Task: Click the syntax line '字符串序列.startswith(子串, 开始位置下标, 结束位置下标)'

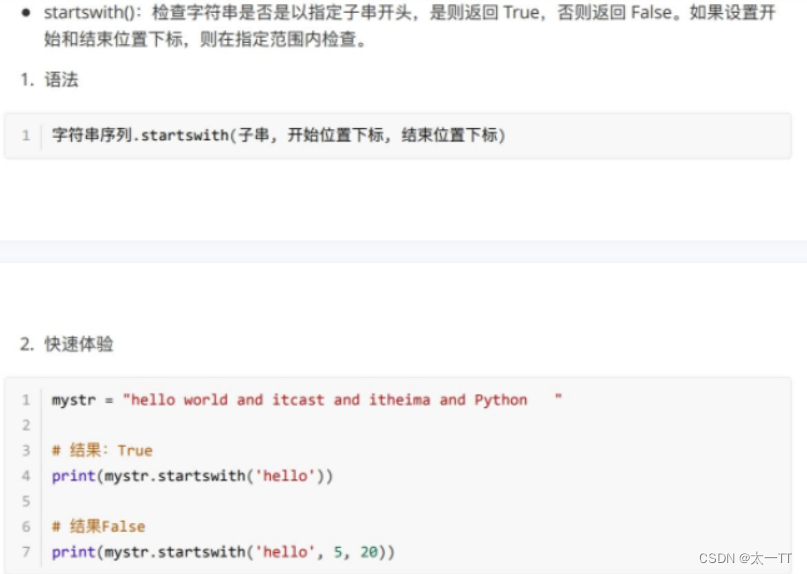Action: (x=278, y=135)
